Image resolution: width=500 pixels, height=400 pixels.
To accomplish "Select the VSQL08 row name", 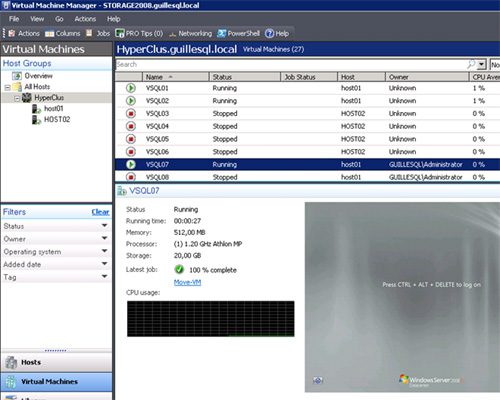I will tap(157, 177).
